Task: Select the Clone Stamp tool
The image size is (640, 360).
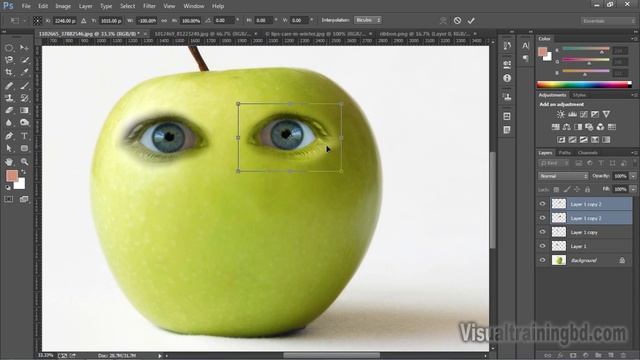Action: [9, 98]
